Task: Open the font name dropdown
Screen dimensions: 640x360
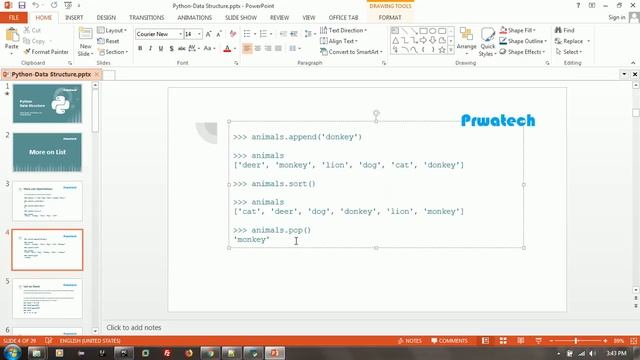Action: point(180,34)
